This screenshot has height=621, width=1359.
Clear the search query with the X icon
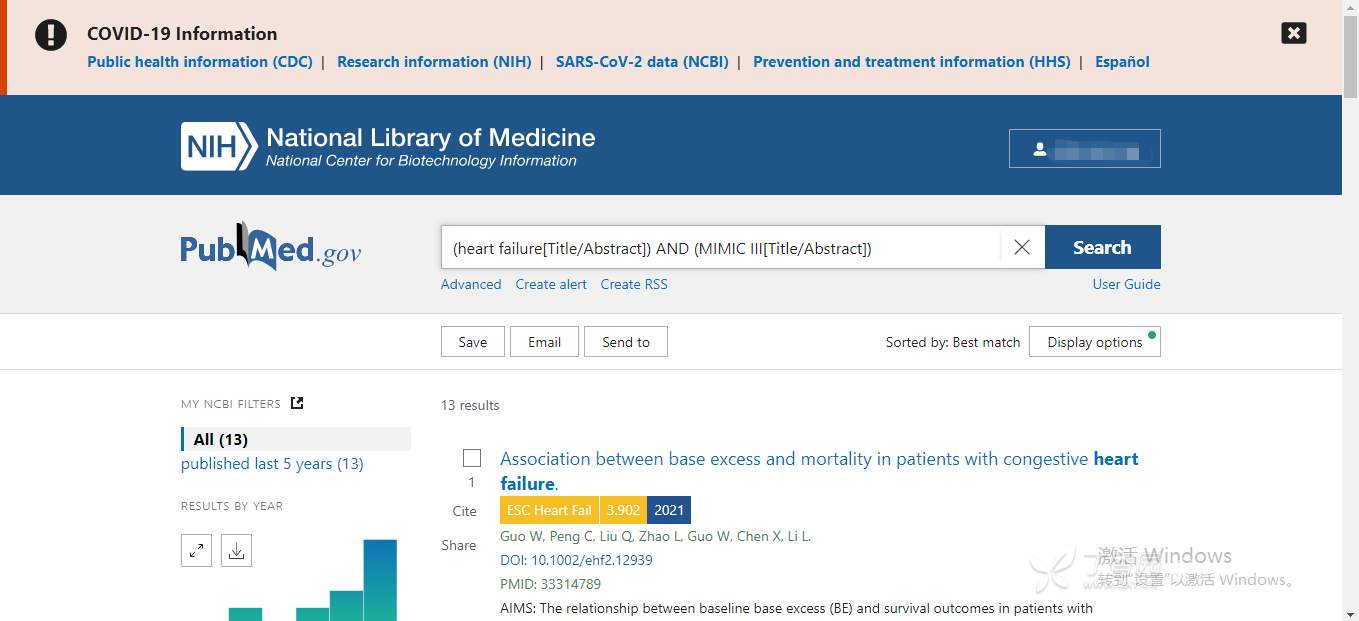tap(1021, 247)
